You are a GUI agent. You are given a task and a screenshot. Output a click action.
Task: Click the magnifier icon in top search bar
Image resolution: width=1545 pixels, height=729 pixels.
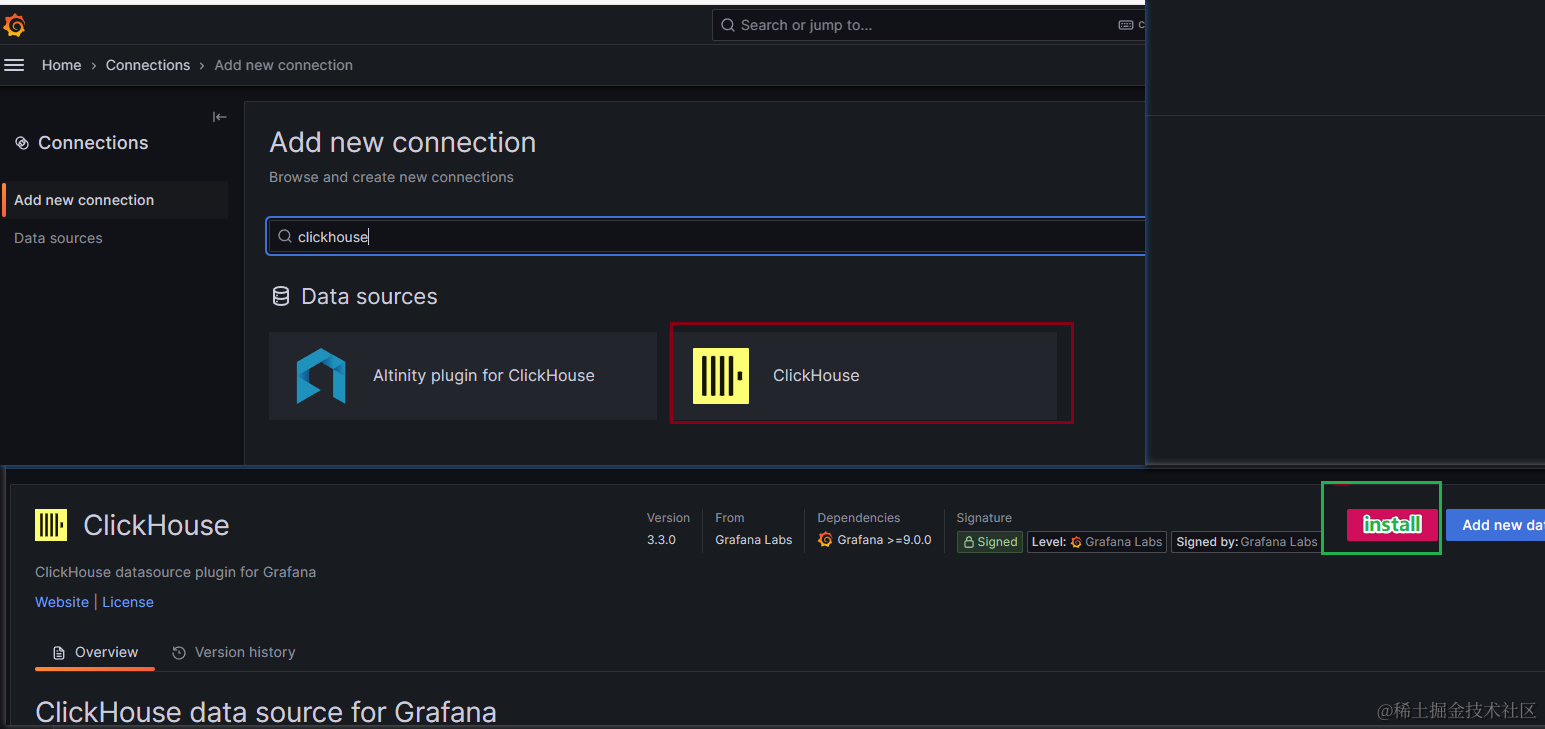point(728,25)
